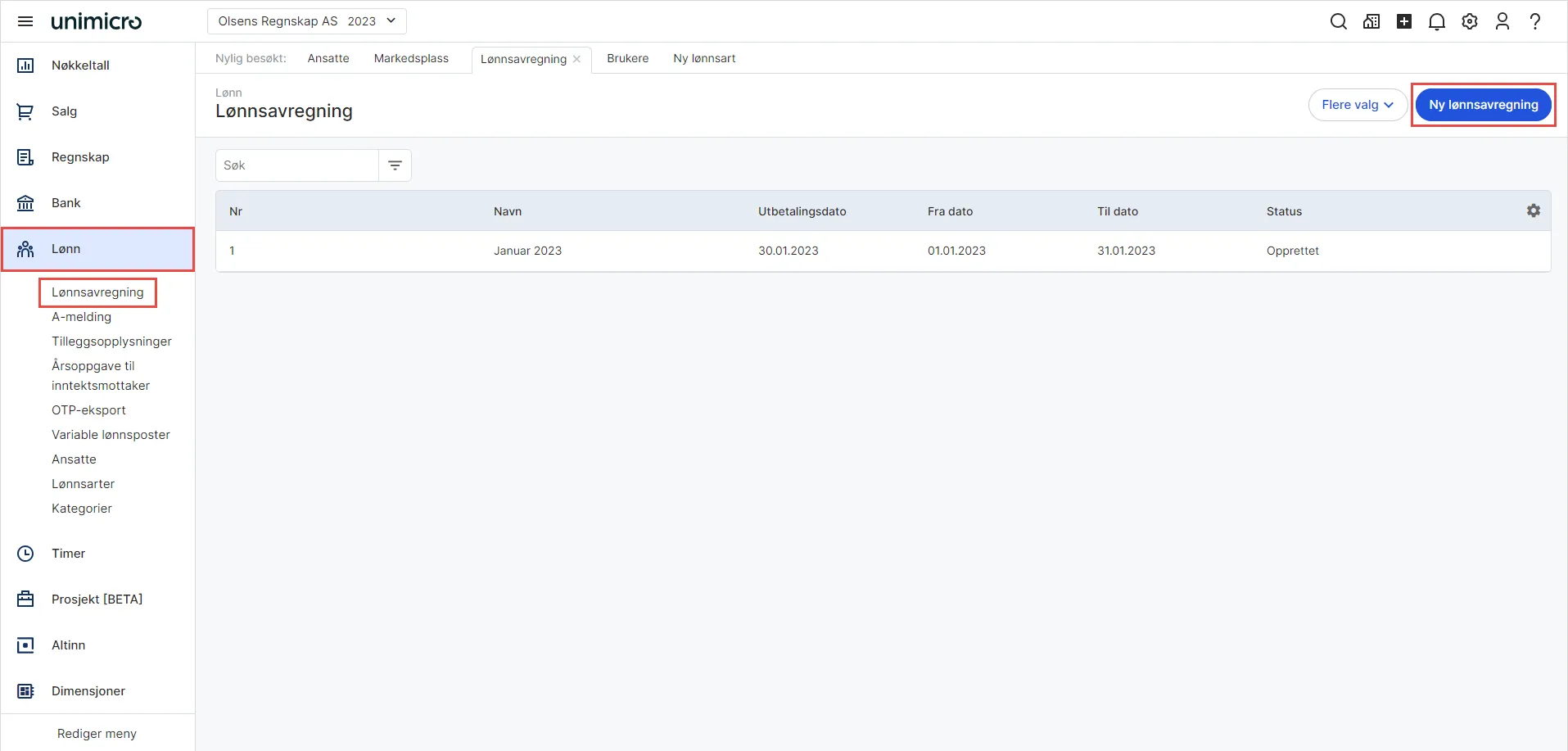Open Prosjekt [BETA] in the sidebar
Image resolution: width=1568 pixels, height=751 pixels.
click(x=97, y=599)
